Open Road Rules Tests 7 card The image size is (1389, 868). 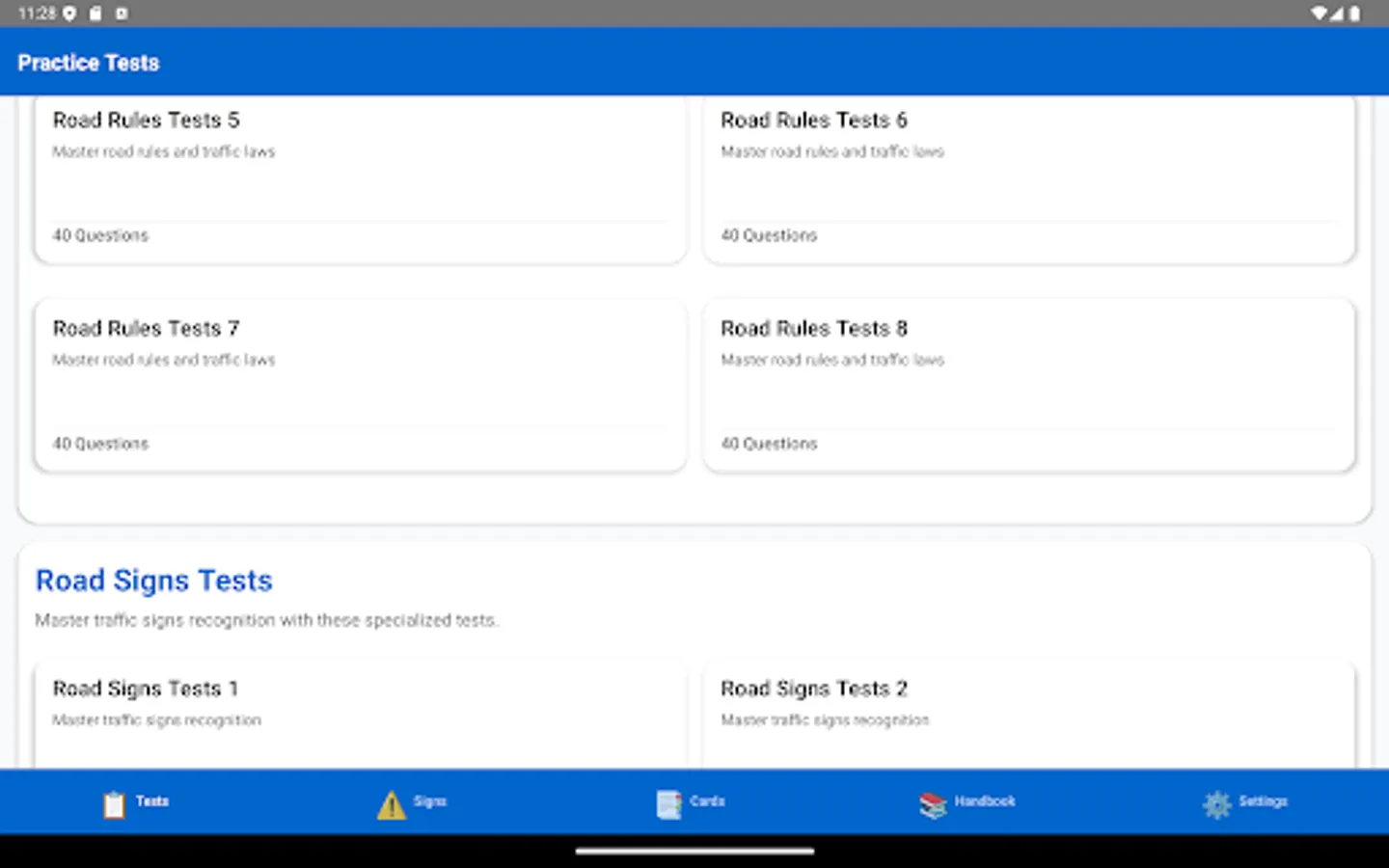tap(359, 384)
